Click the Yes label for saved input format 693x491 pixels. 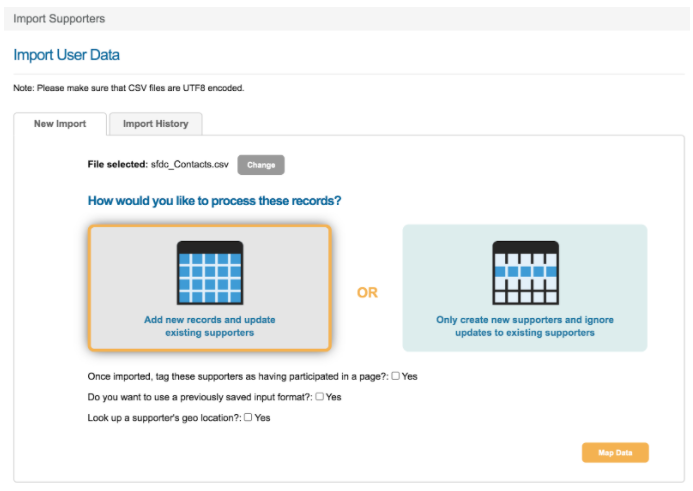pos(334,397)
